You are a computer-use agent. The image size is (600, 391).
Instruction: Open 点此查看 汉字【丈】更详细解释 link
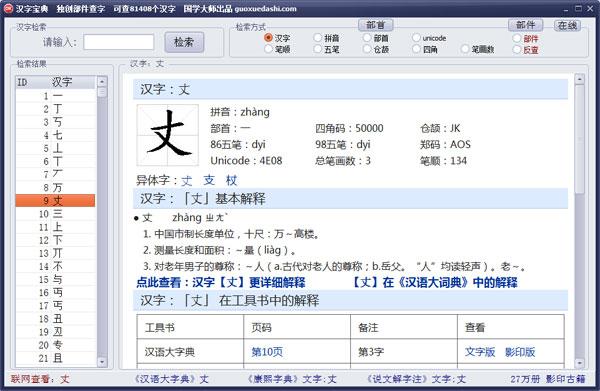(x=221, y=282)
